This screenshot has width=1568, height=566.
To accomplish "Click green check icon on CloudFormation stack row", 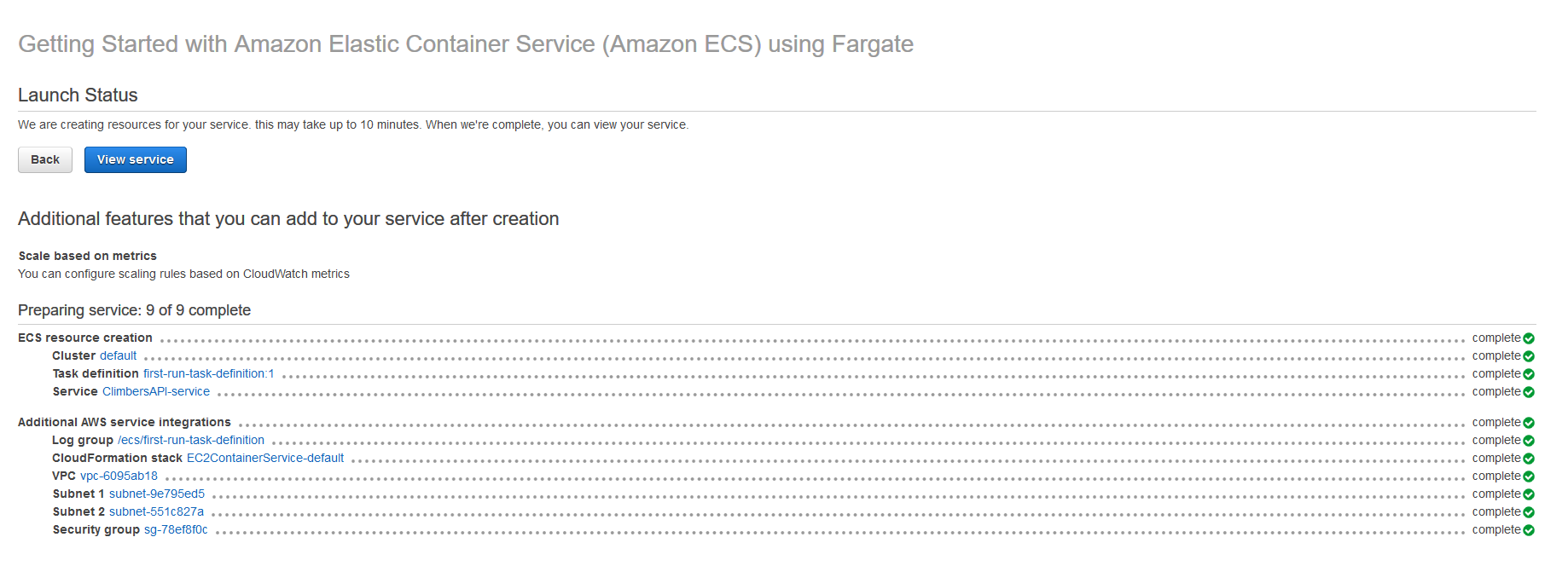I will [x=1529, y=459].
